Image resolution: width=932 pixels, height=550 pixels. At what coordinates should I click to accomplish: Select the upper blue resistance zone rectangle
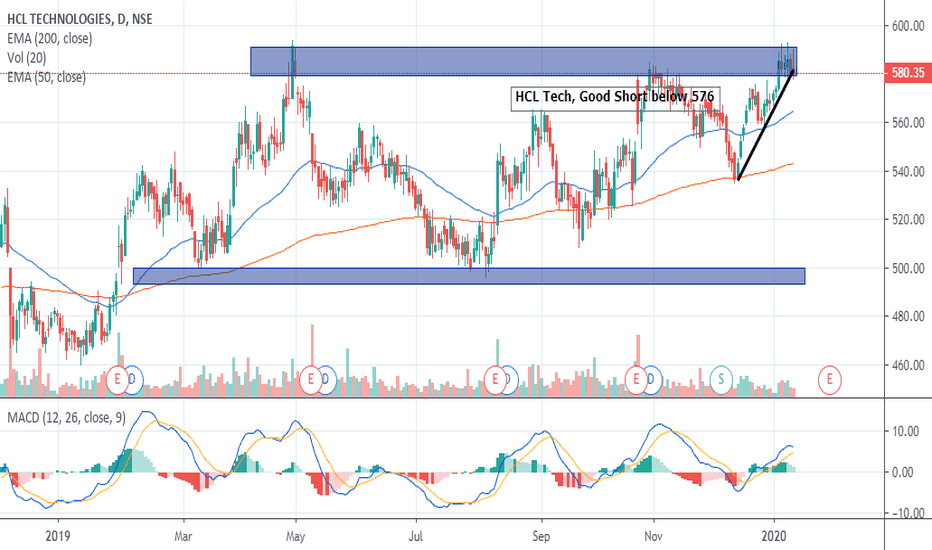click(x=523, y=61)
